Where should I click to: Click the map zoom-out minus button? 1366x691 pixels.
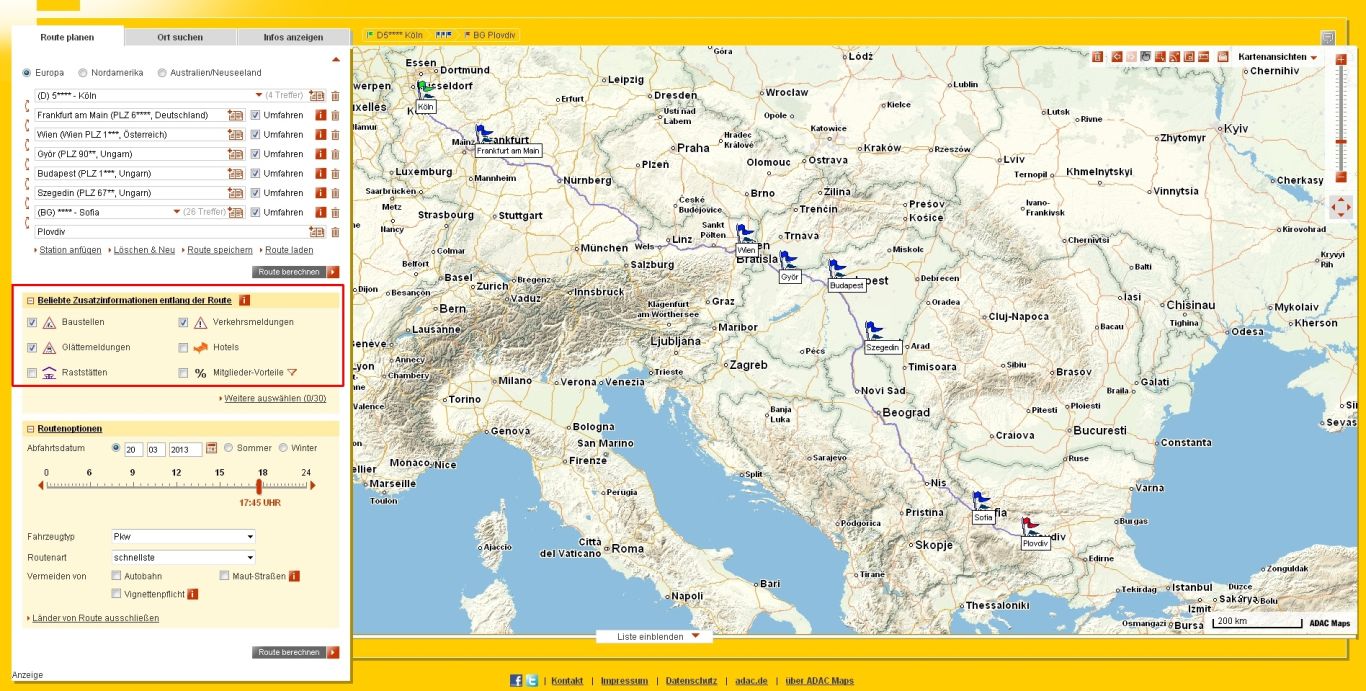[x=1340, y=177]
